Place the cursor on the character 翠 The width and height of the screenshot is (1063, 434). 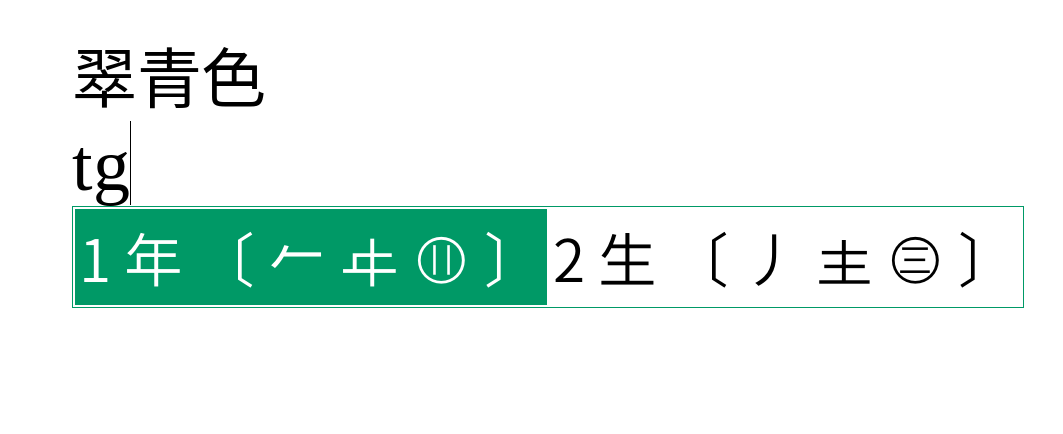tap(104, 79)
